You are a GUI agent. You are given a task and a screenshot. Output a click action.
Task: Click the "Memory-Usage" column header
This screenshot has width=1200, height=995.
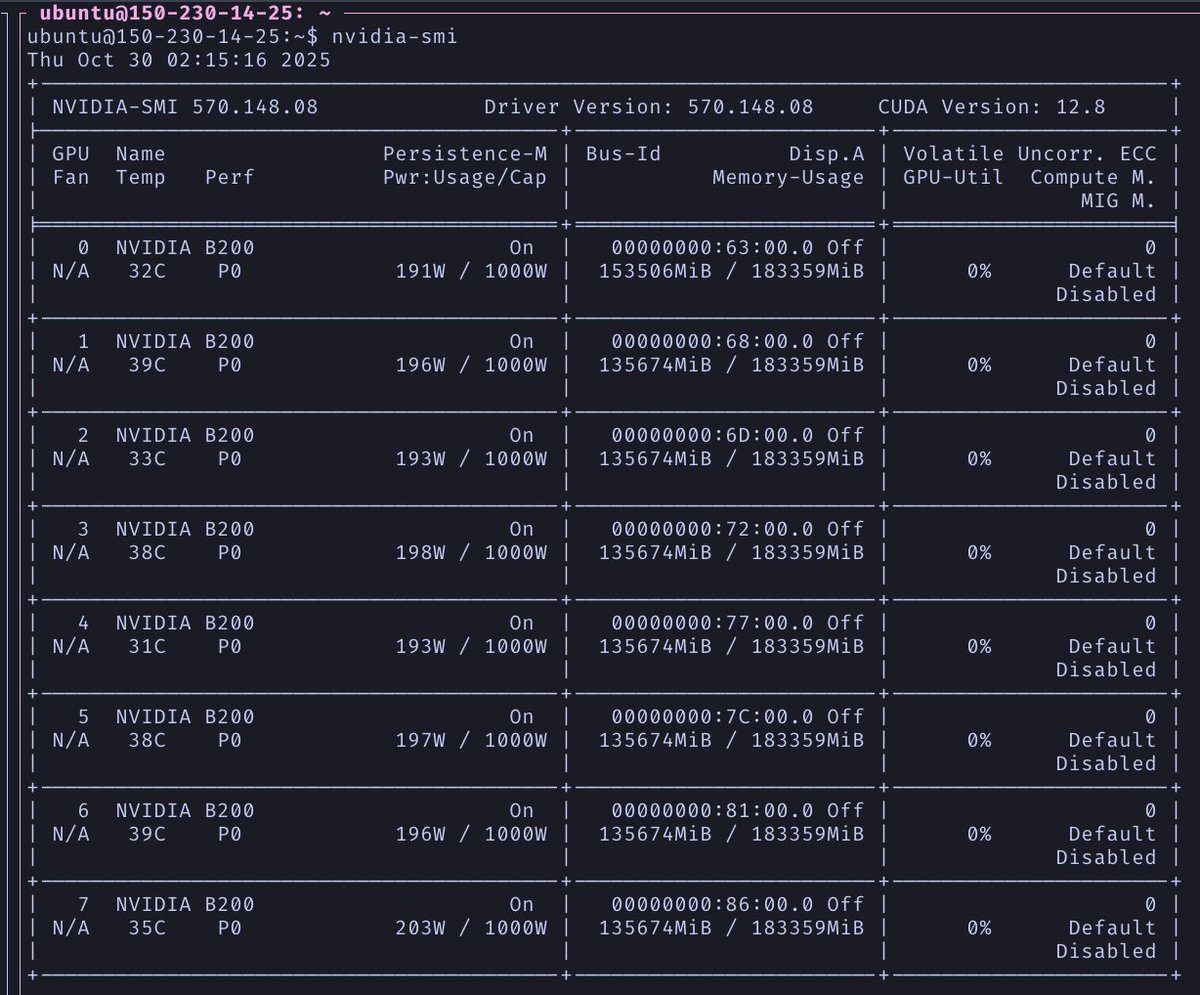pyautogui.click(x=788, y=177)
